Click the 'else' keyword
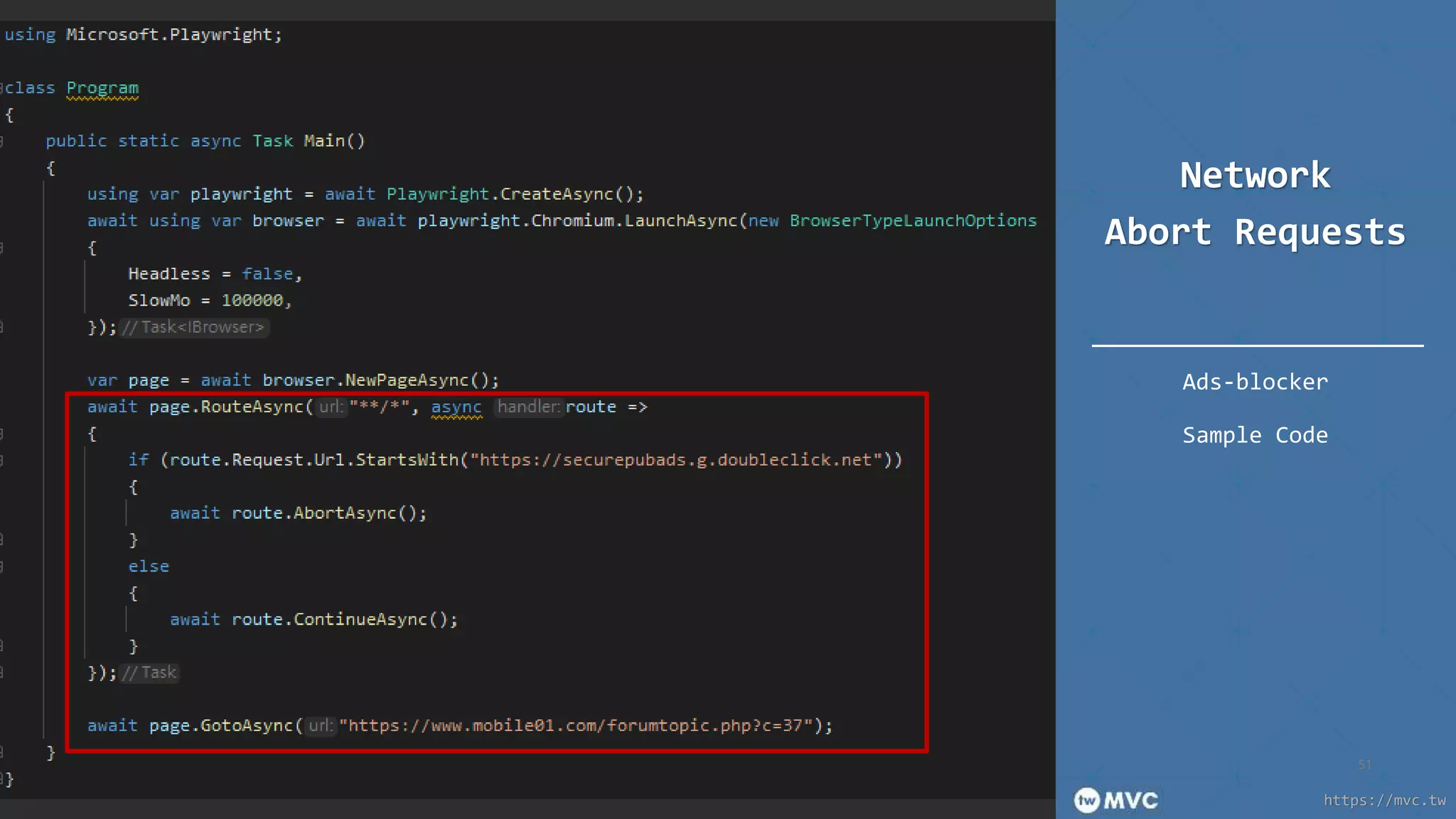The image size is (1456, 819). click(x=149, y=567)
